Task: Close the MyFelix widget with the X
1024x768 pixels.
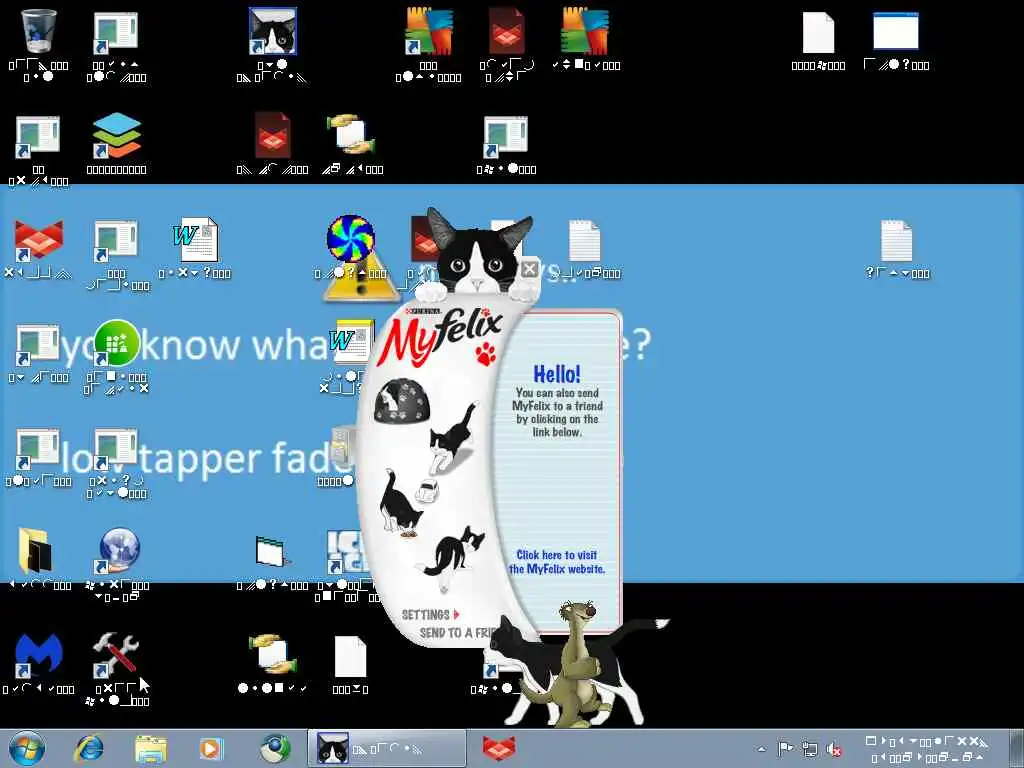Action: click(530, 268)
